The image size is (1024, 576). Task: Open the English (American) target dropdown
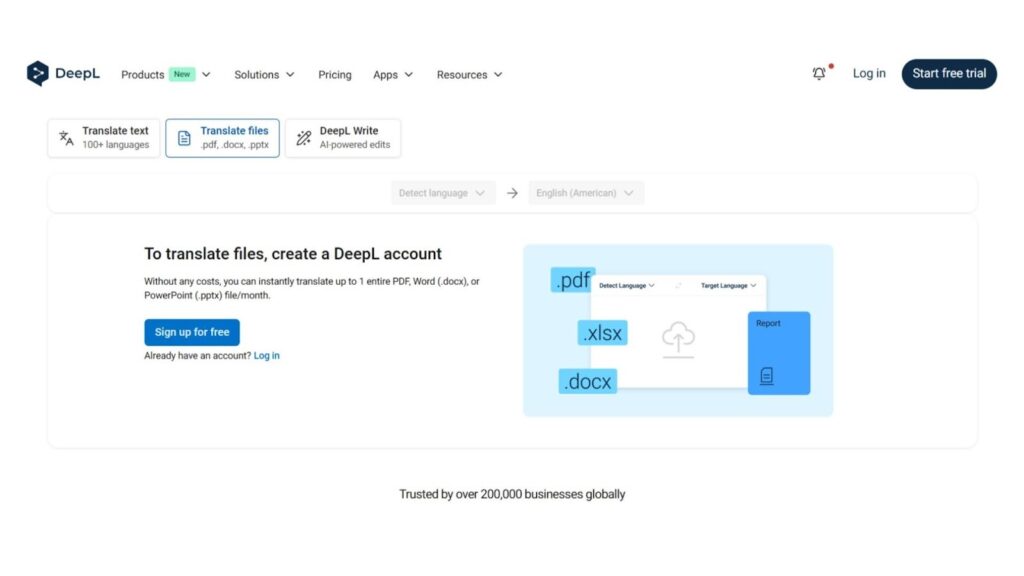(586, 193)
